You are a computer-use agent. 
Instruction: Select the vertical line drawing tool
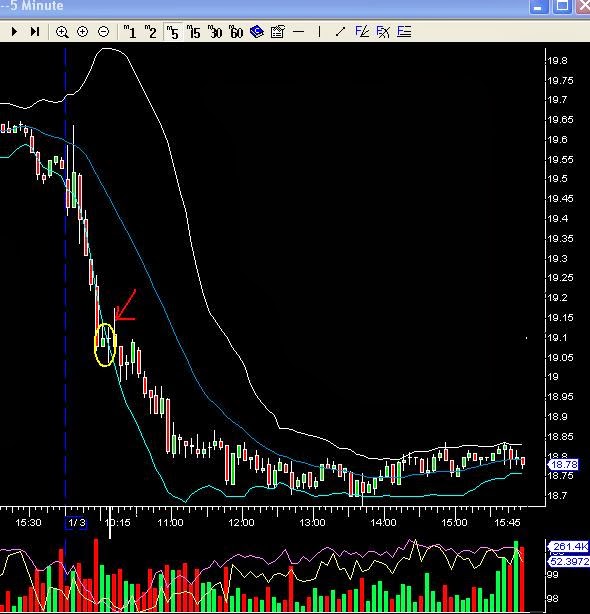pyautogui.click(x=319, y=32)
